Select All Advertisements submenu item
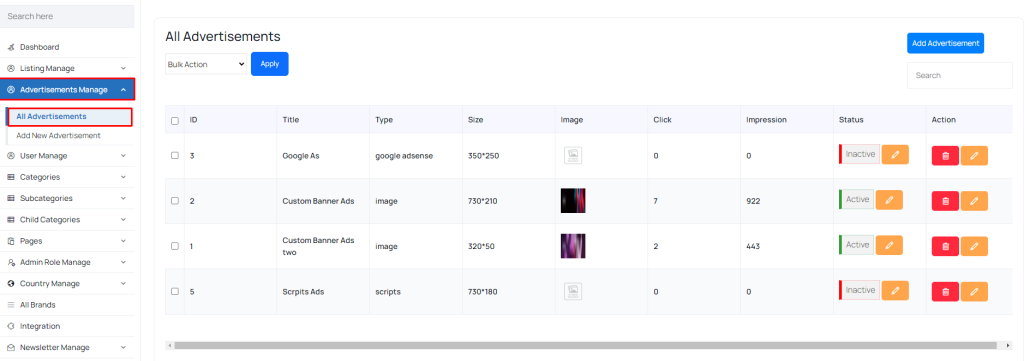The height and width of the screenshot is (361, 1024). (69, 117)
